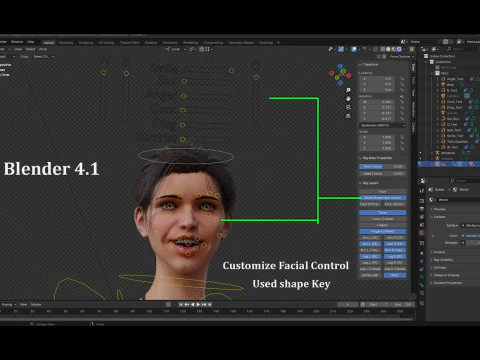Switch to the Sculpting workspace tab

click(x=86, y=43)
